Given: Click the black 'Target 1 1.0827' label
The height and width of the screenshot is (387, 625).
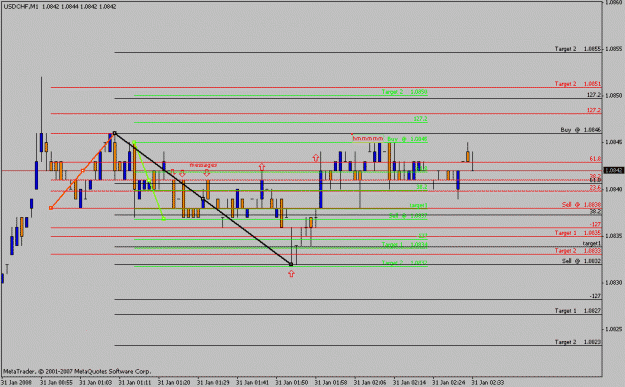Looking at the screenshot, I should [x=578, y=310].
